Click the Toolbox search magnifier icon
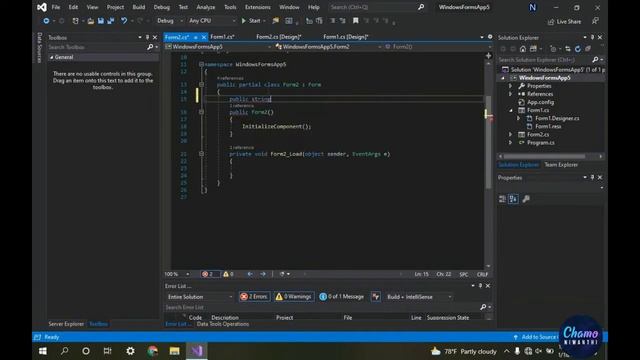This screenshot has width=640, height=360. (150, 47)
